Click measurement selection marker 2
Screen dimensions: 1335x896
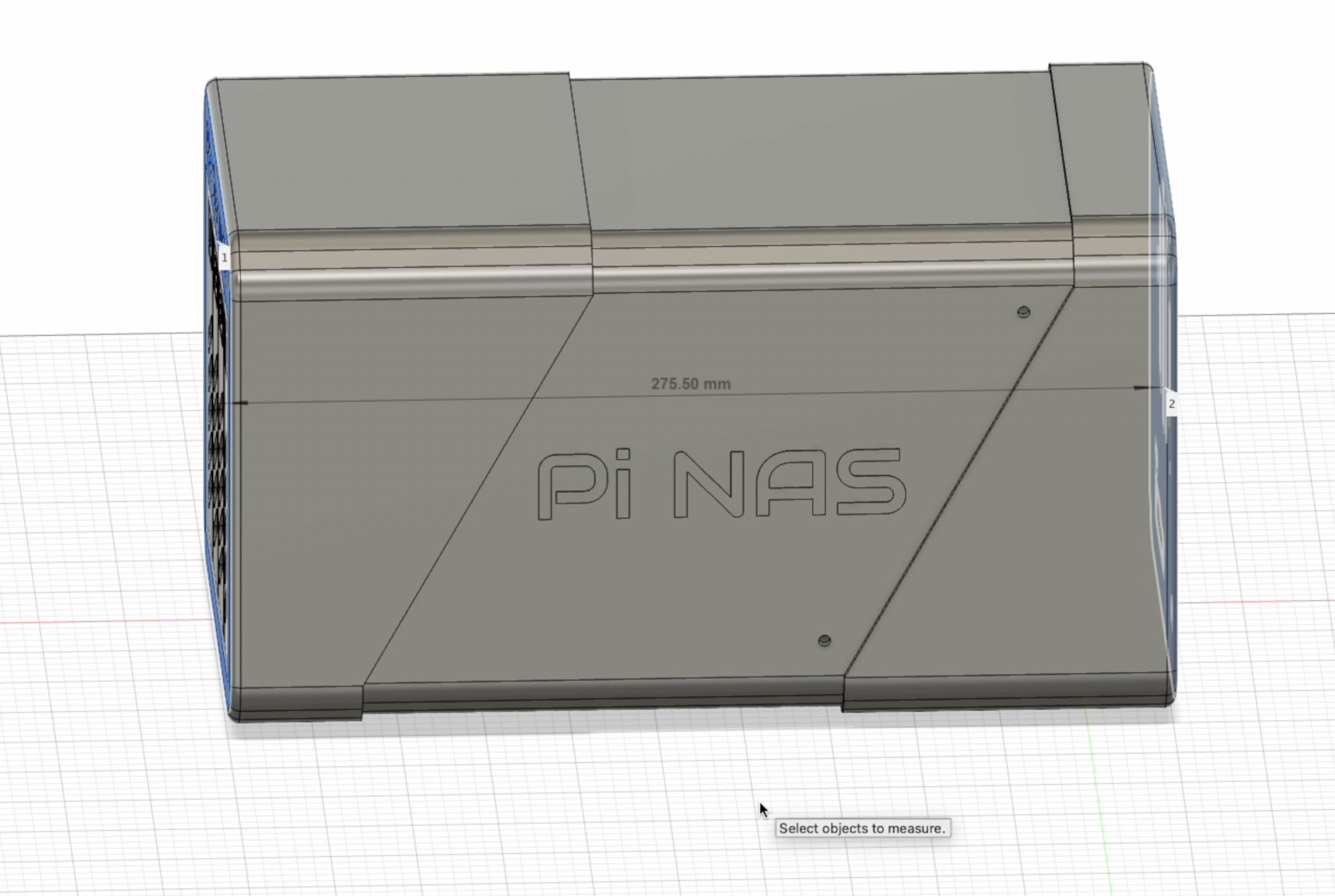tap(1171, 404)
